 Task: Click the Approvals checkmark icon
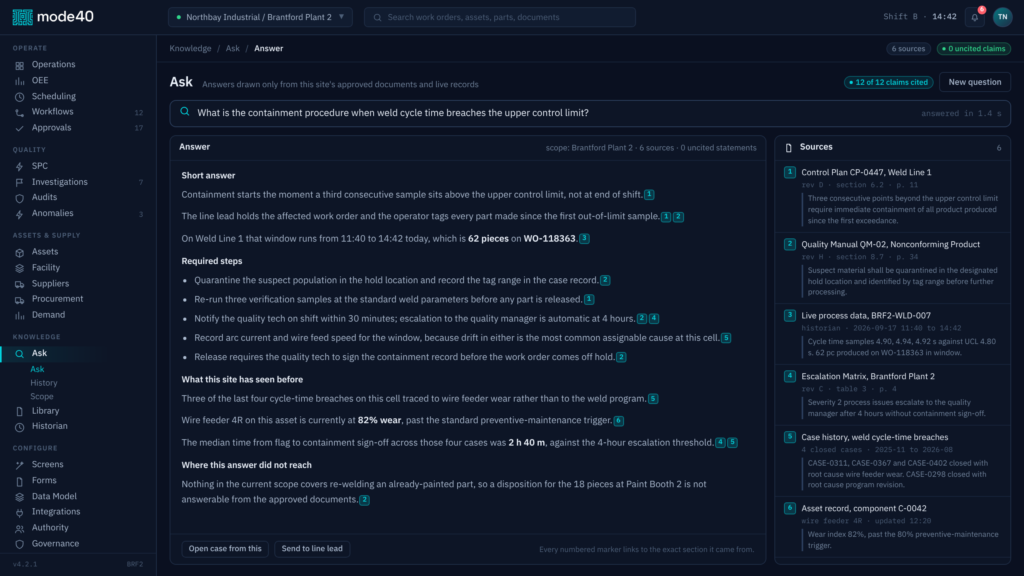(20, 128)
